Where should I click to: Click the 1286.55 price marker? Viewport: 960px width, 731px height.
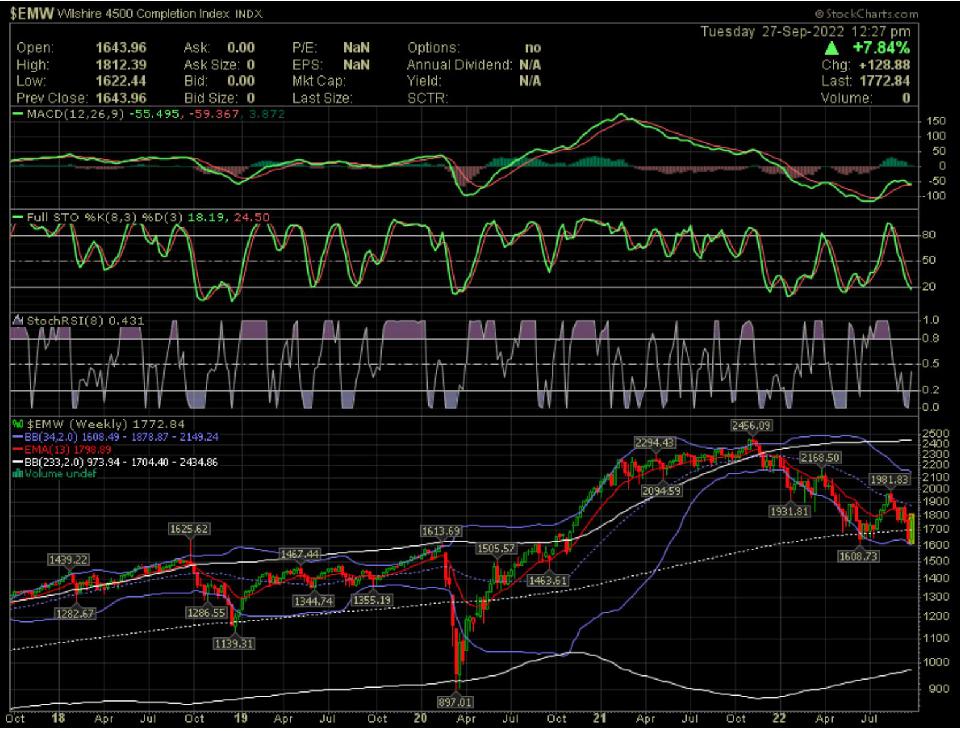[x=207, y=613]
